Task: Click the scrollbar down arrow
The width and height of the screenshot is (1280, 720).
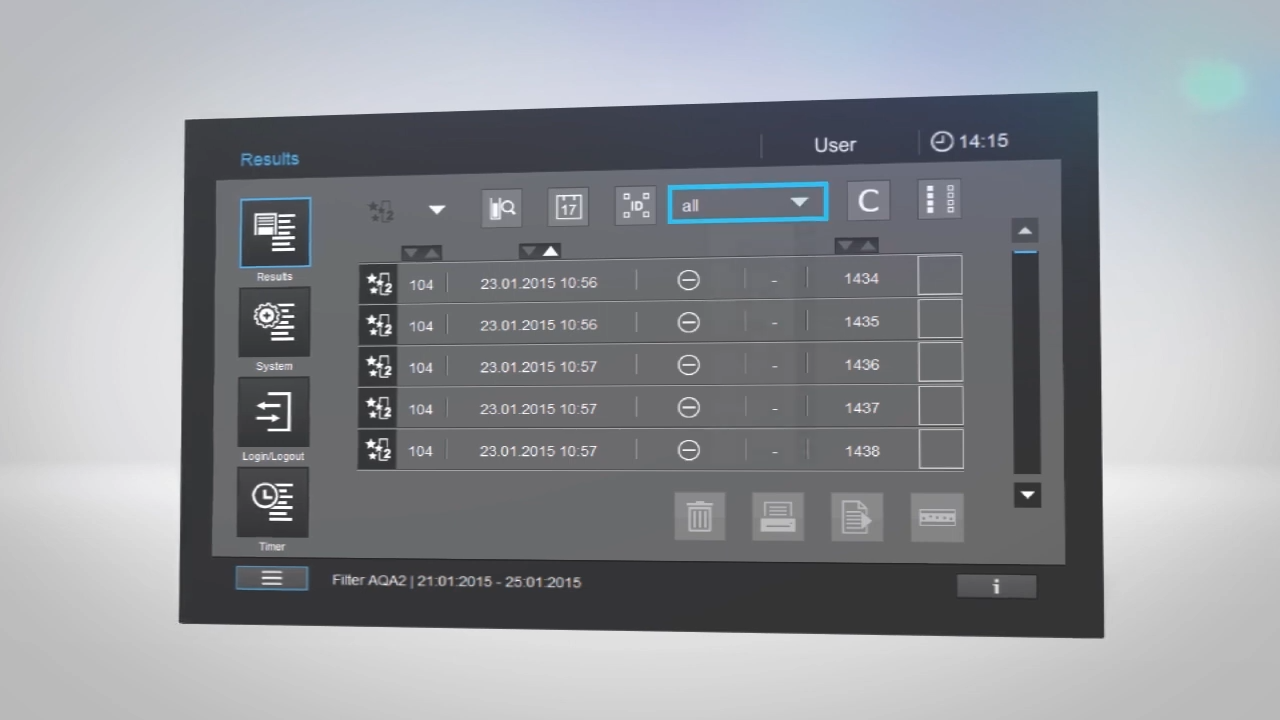Action: click(x=1027, y=494)
